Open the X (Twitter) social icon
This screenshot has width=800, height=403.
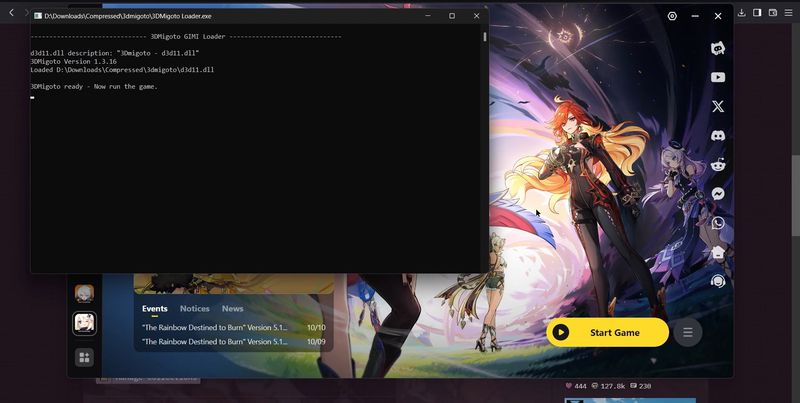(x=718, y=106)
